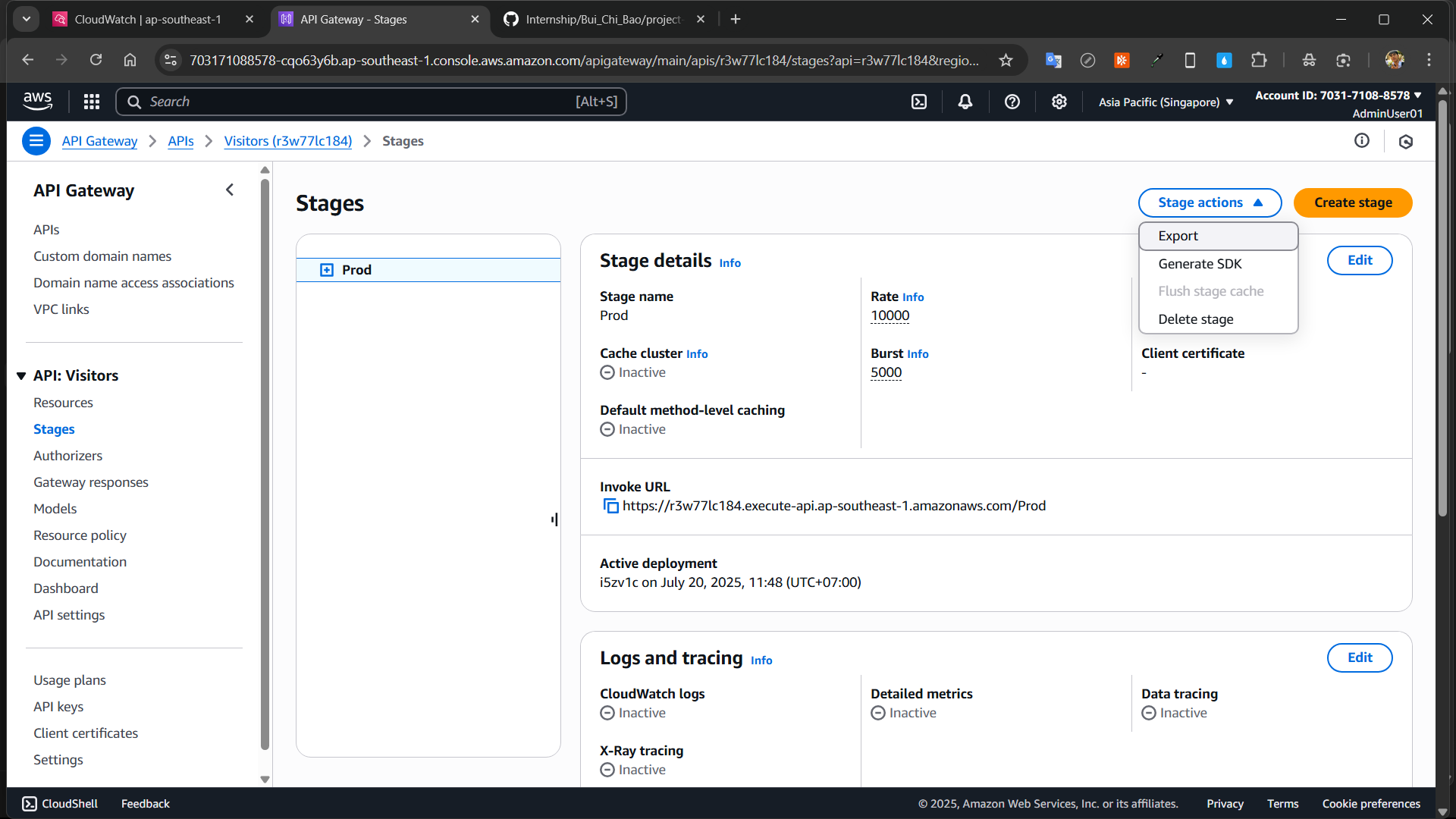Go to the API Gateway breadcrumb link
1456x819 pixels.
[x=99, y=141]
